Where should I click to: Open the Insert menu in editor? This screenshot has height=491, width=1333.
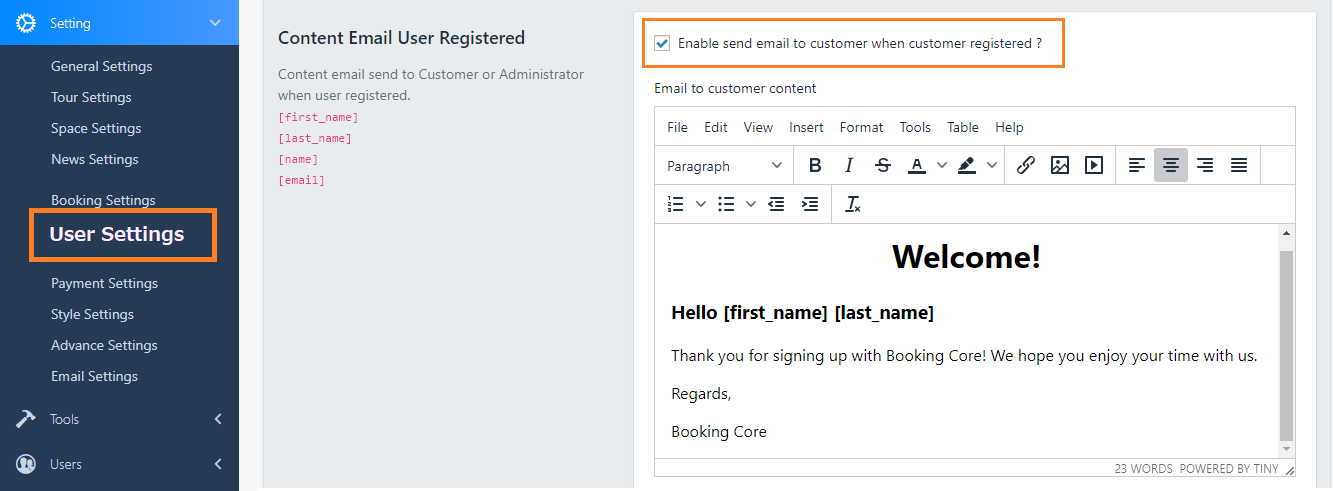coord(806,127)
